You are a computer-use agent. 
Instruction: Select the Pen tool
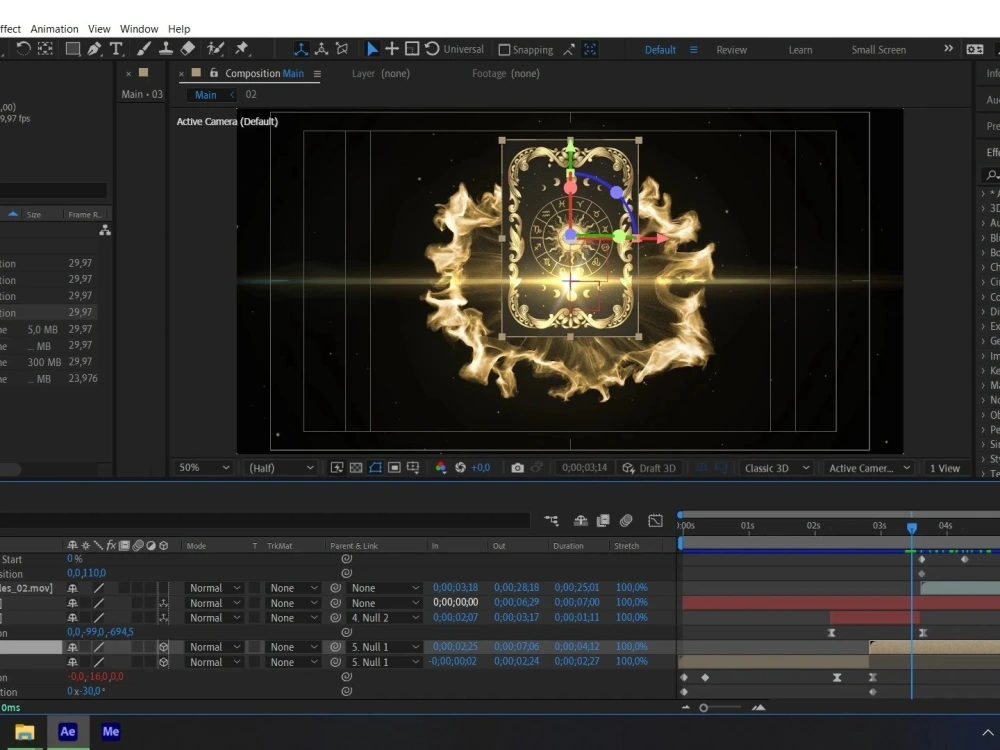[x=94, y=49]
